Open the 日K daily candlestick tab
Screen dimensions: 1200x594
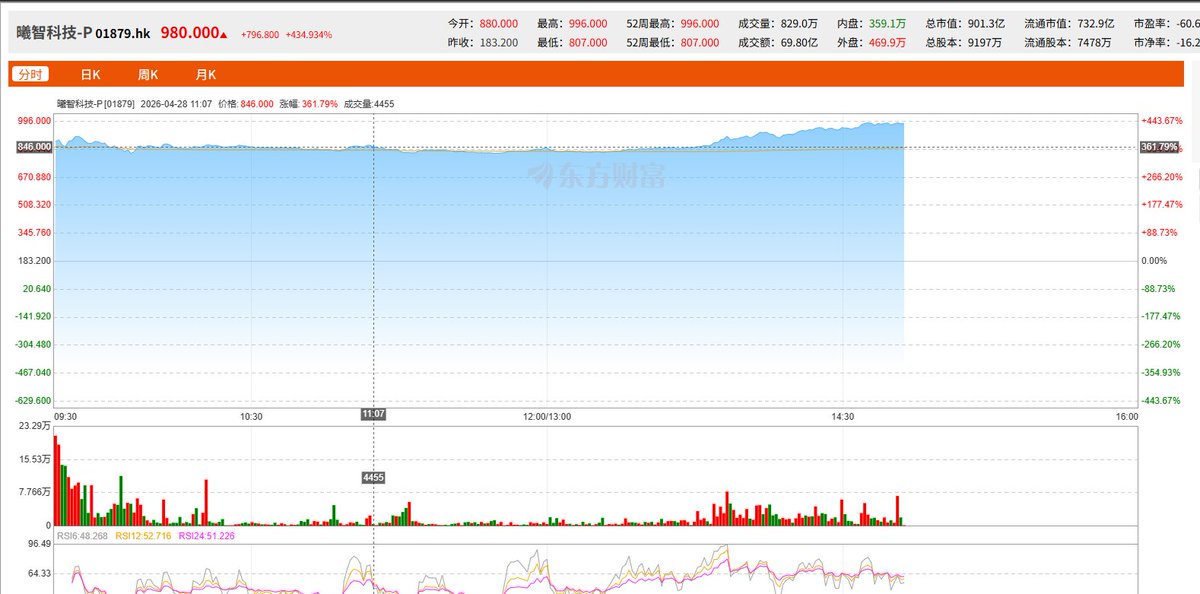[x=91, y=75]
